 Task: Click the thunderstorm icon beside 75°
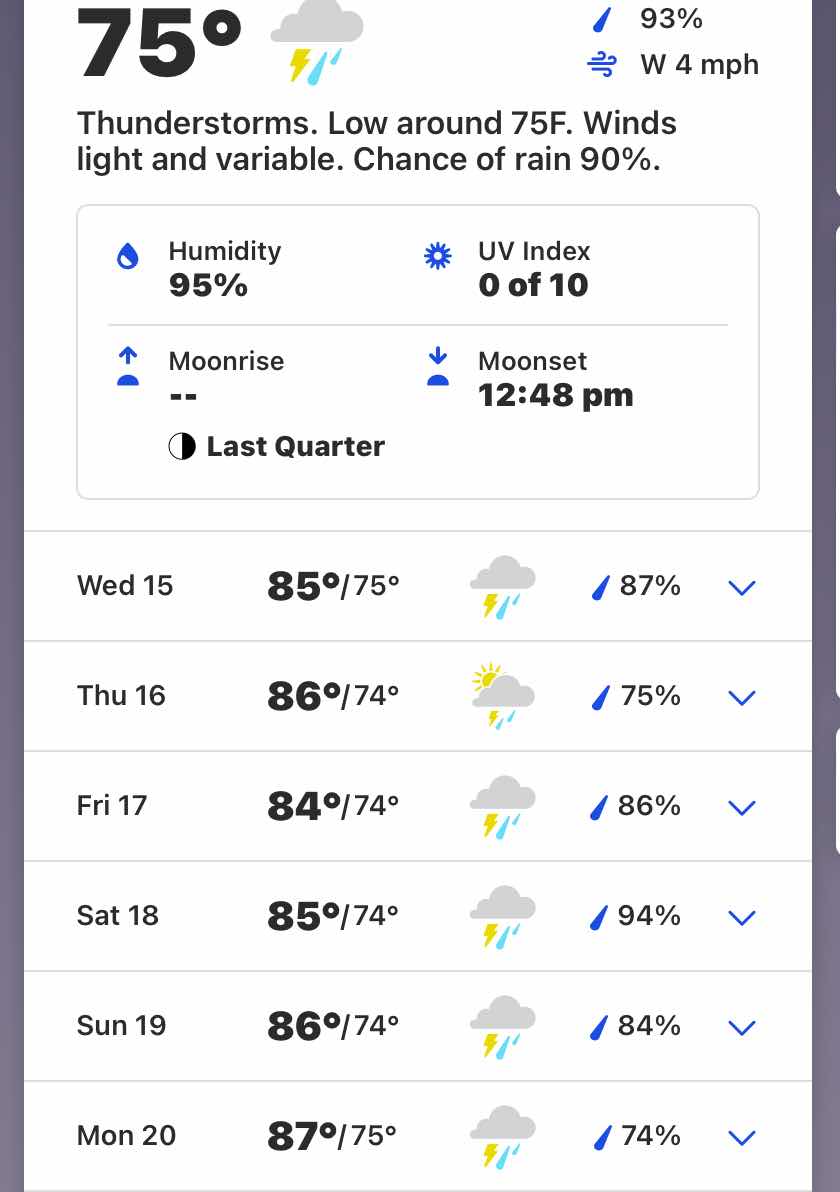tap(317, 40)
